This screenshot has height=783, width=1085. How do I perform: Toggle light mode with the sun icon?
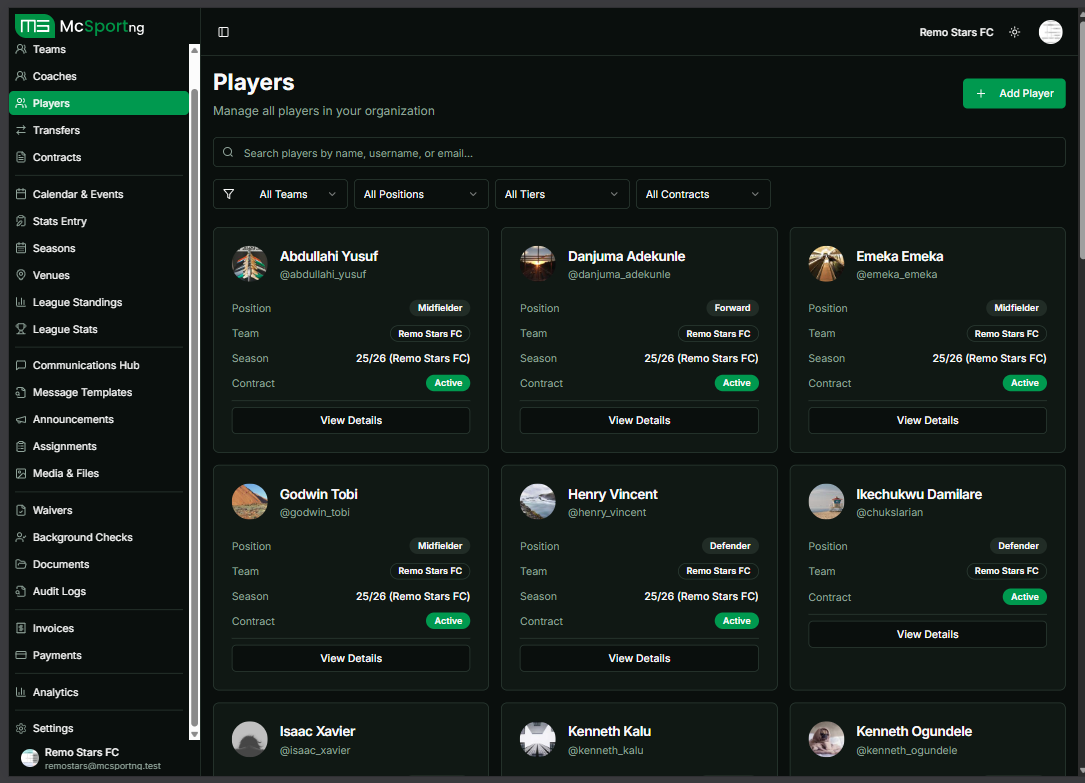1014,32
